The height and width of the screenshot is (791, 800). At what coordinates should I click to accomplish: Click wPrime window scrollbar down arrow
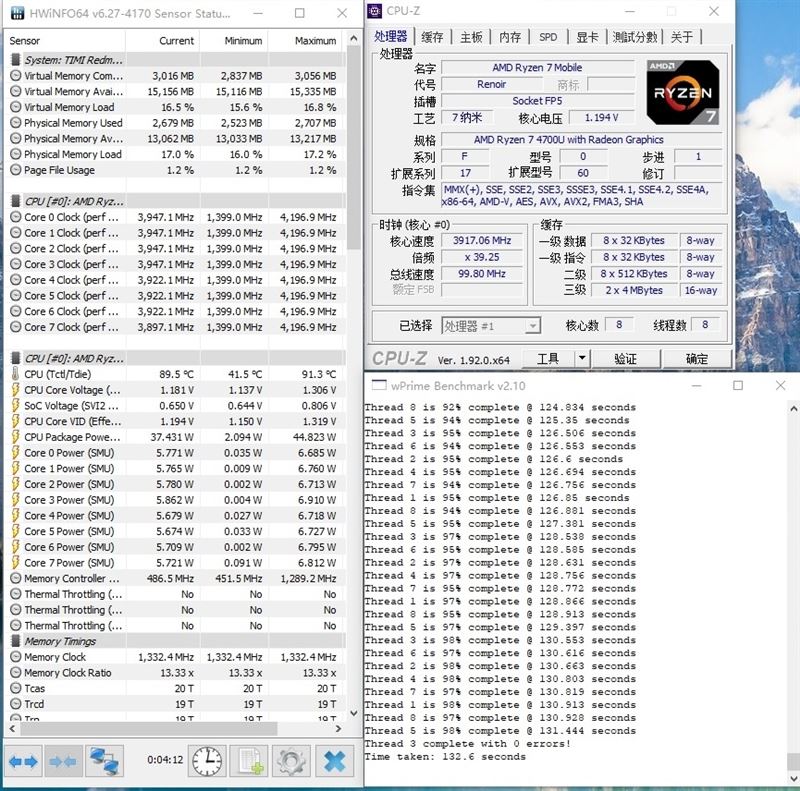tap(793, 779)
